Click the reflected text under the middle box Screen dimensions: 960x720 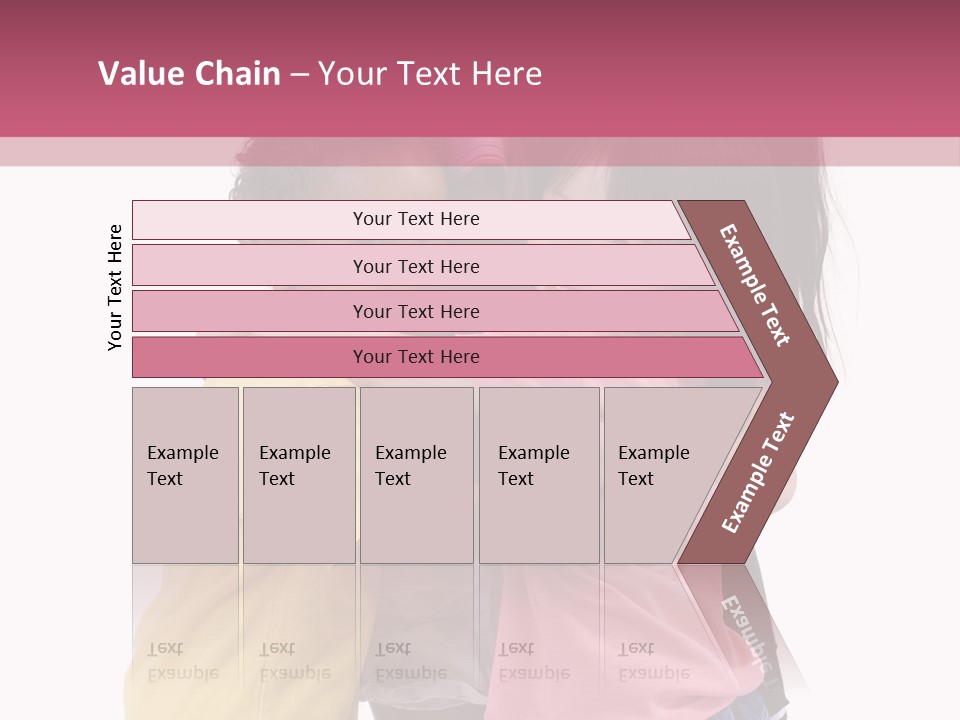coord(411,661)
